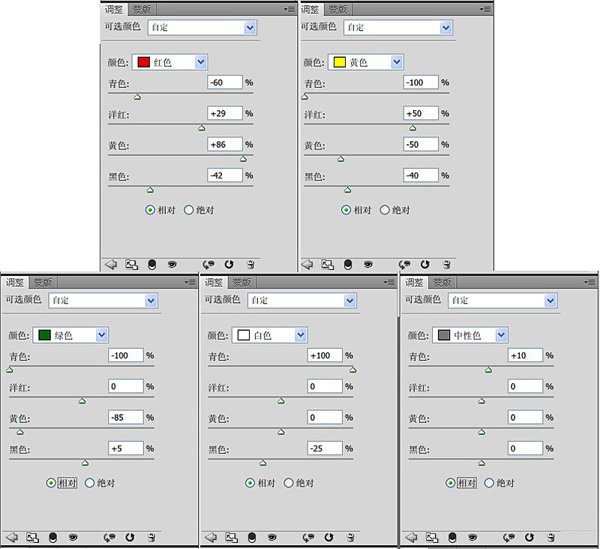Select 相对 radio in Red (红色) panel
The image size is (600, 549).
pos(150,210)
